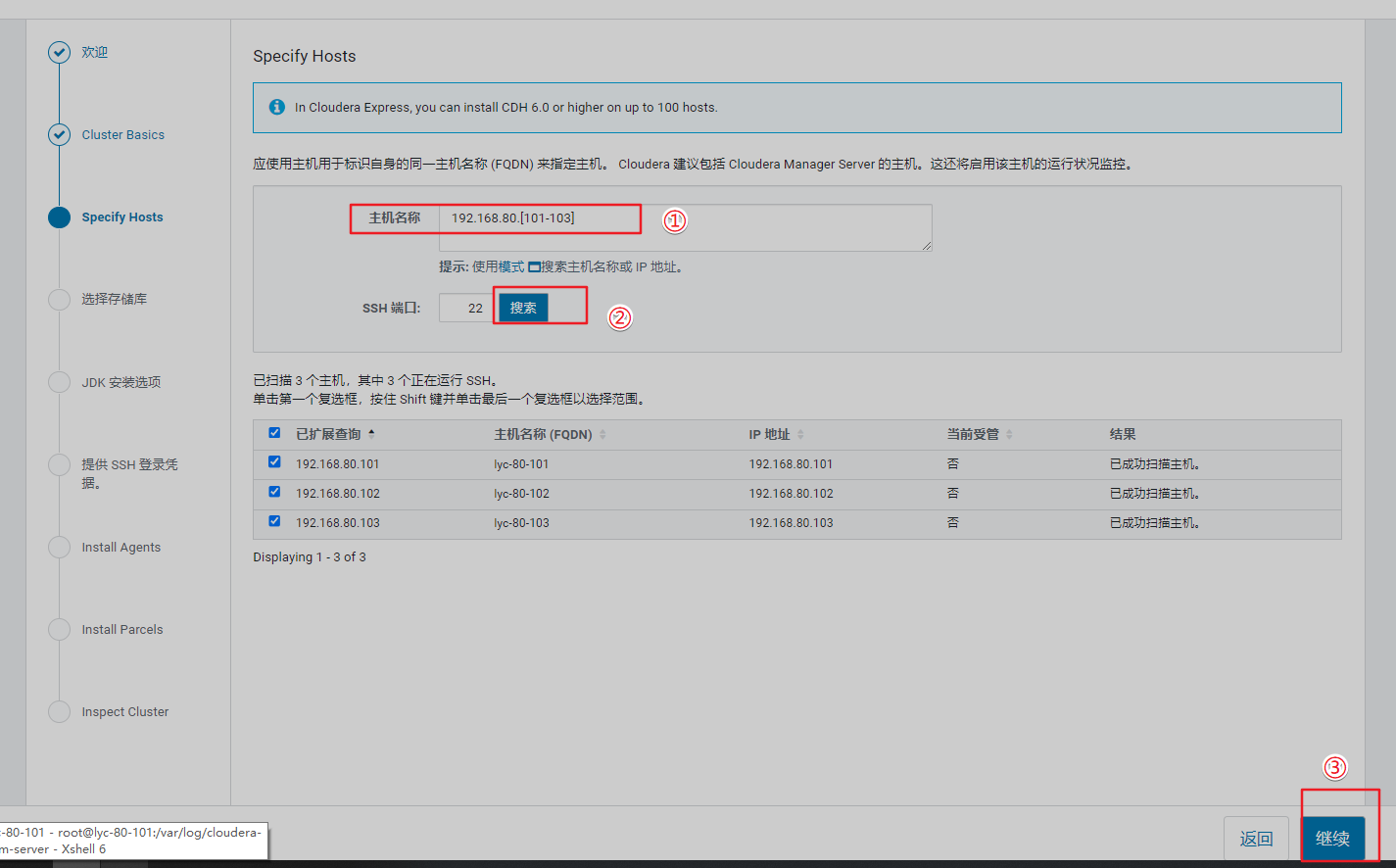Go to Inspect Cluster wizard step label
1396x868 pixels.
click(125, 711)
